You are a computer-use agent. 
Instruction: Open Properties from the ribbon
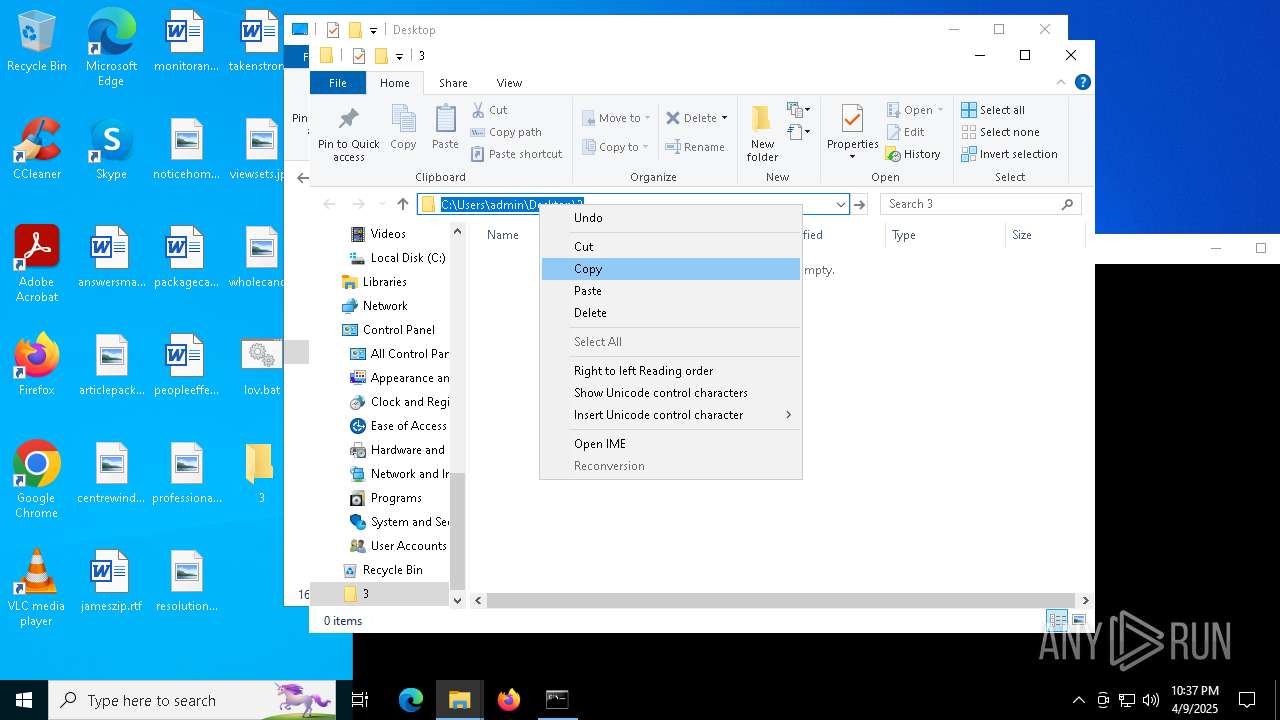(852, 133)
